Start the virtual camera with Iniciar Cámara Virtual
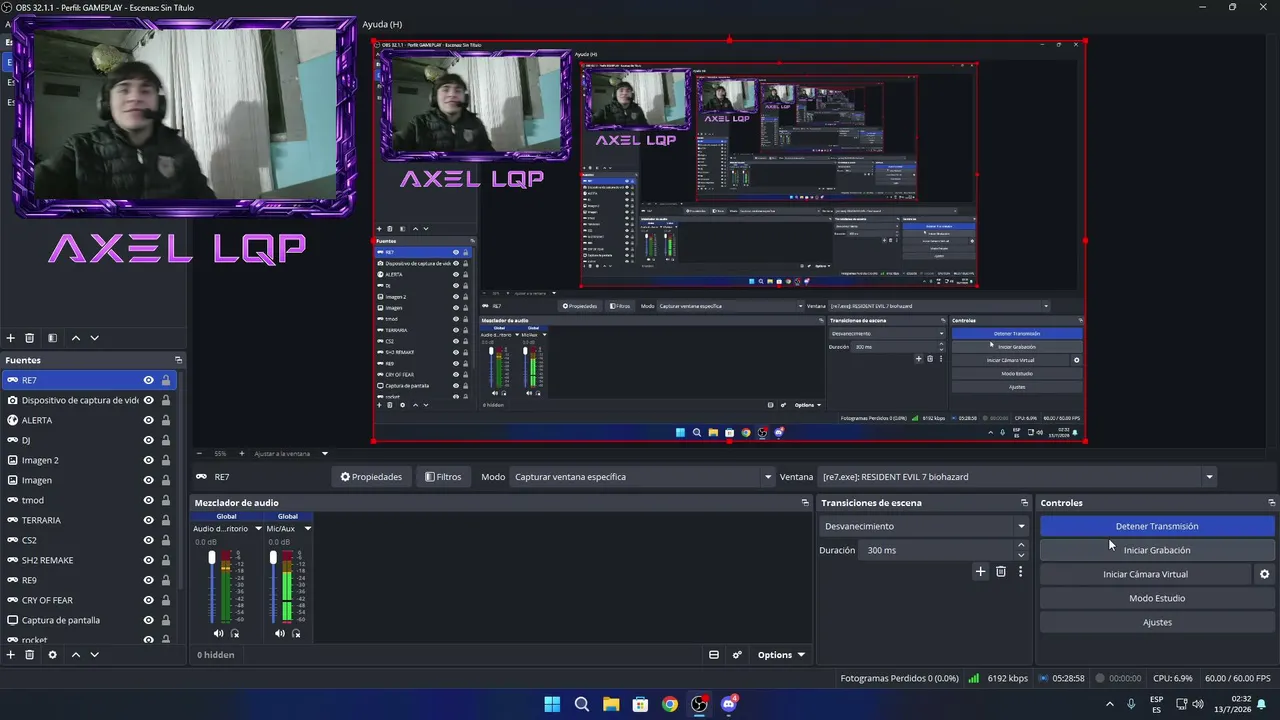The width and height of the screenshot is (1280, 720). [x=1145, y=574]
